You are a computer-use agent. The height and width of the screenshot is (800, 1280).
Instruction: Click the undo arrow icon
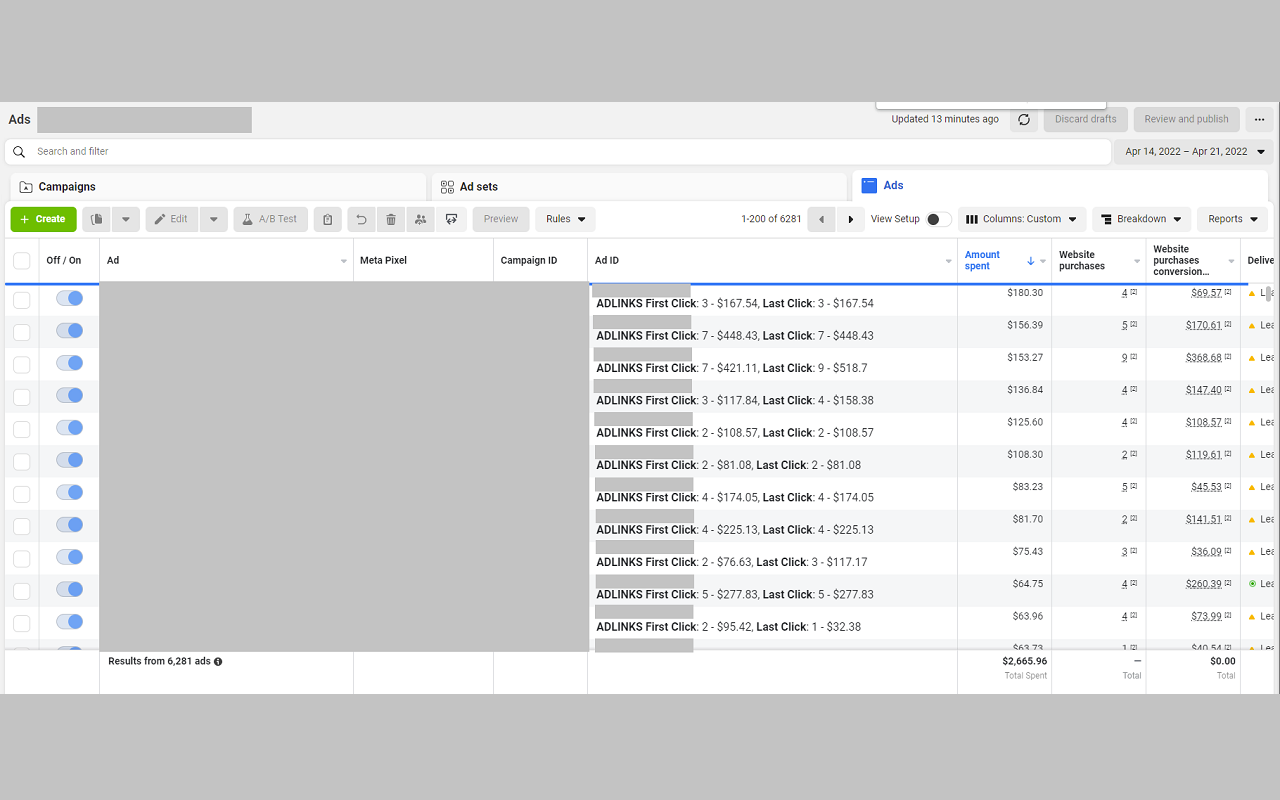pos(361,219)
